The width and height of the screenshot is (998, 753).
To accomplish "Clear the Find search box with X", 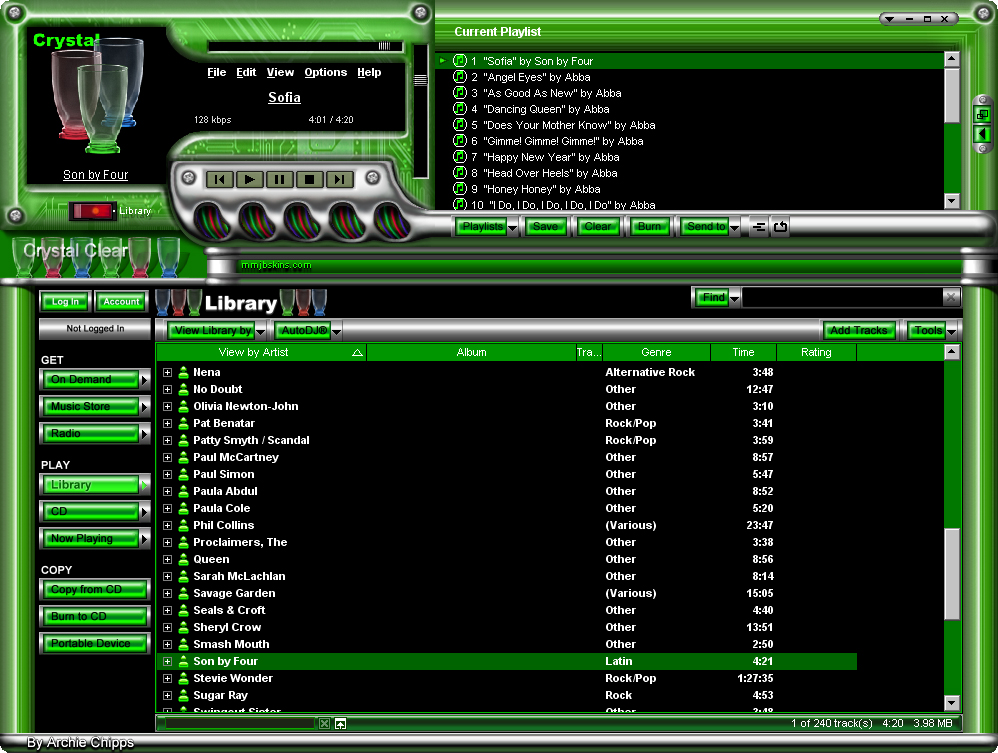I will point(951,297).
